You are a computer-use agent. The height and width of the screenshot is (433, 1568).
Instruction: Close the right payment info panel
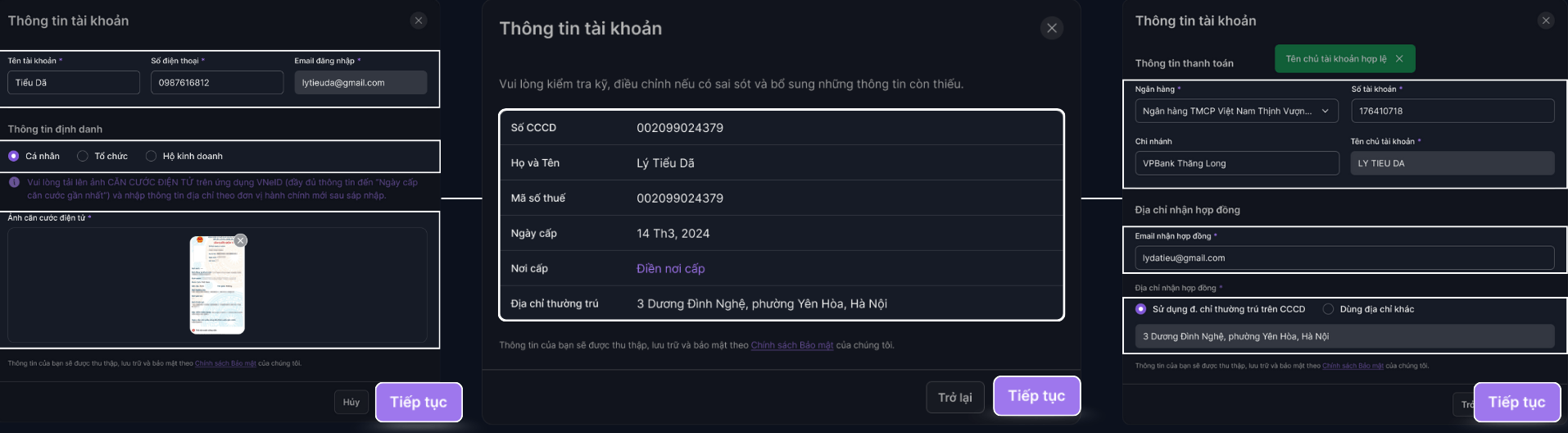coord(1546,21)
